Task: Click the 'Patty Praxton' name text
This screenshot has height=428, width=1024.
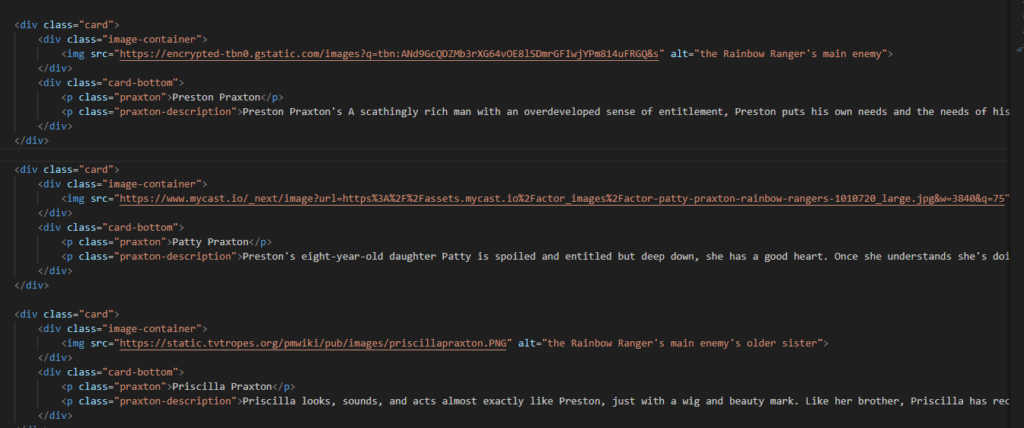Action: coord(210,242)
